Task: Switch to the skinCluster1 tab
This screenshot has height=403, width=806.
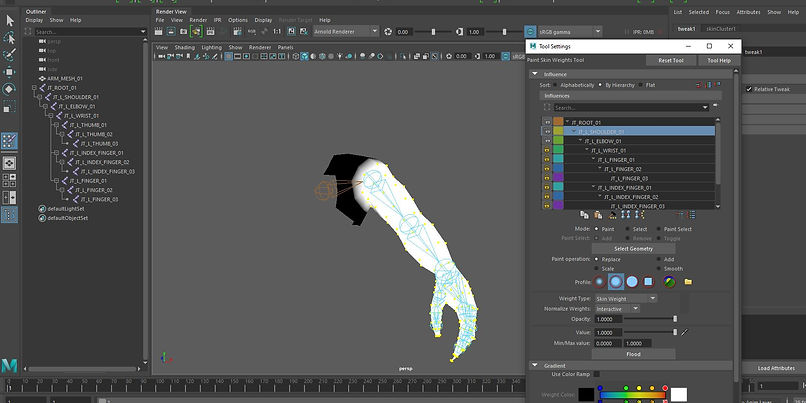Action: pos(721,29)
